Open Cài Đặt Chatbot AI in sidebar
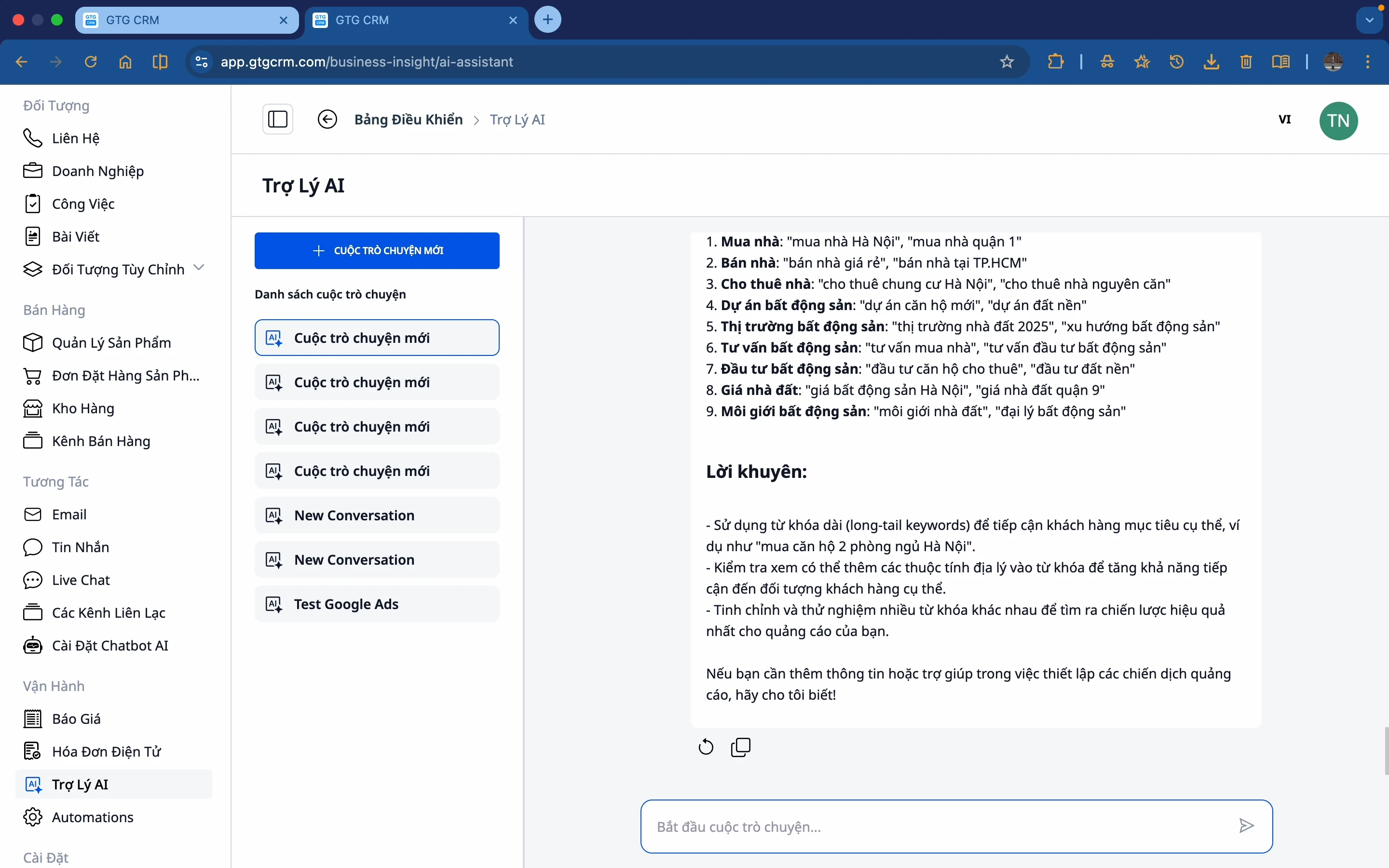 109,645
